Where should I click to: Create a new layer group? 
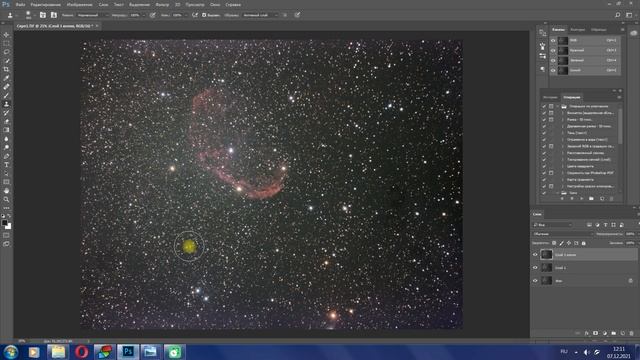coord(613,333)
